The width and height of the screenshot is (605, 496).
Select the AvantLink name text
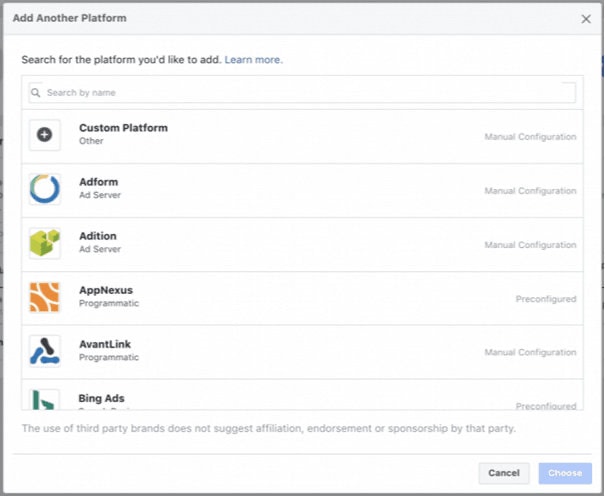pos(105,344)
